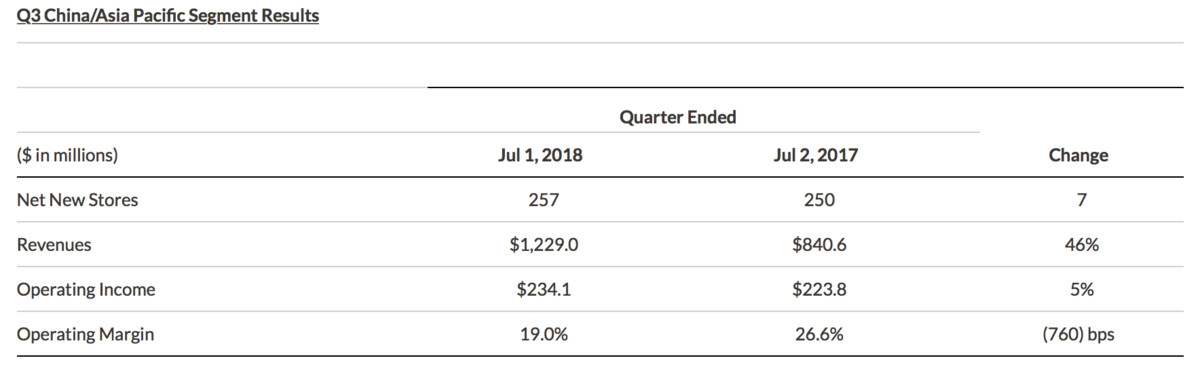Select the Quarter Ended column header
Screen dimensions: 1200x373
[678, 117]
